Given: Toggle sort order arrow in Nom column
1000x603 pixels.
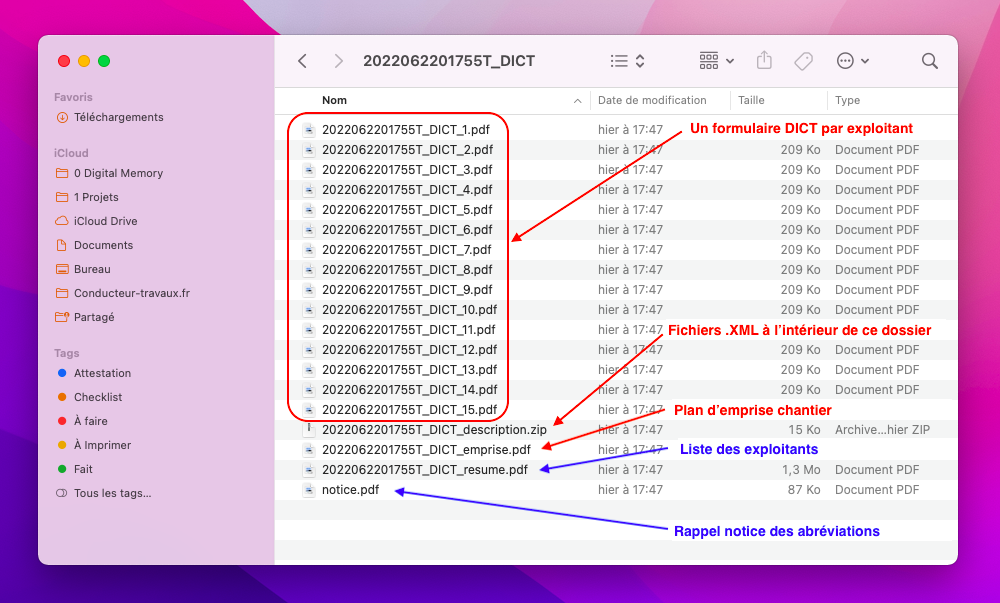Looking at the screenshot, I should click(x=577, y=101).
